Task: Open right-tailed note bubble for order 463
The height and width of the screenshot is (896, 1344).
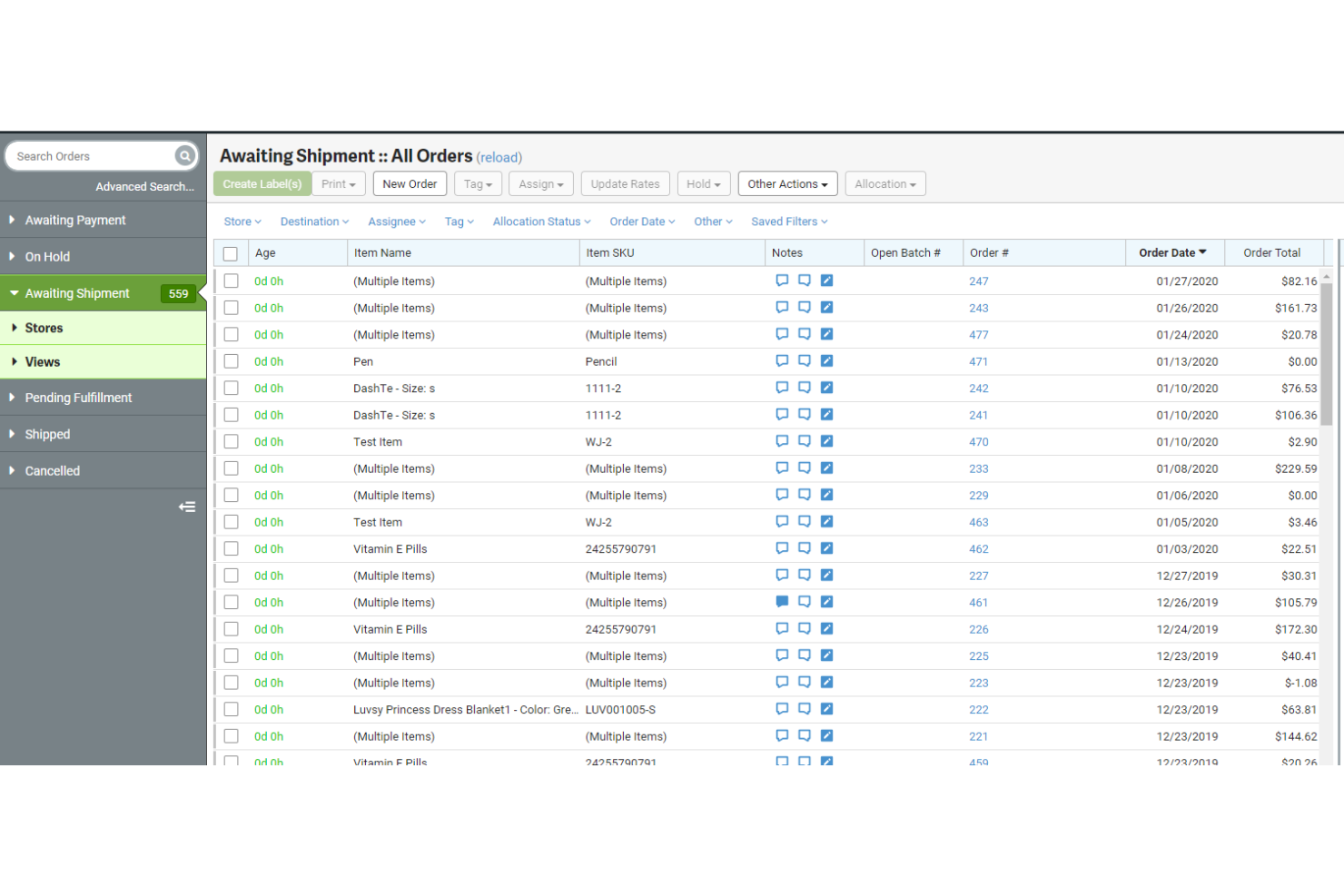Action: 805,522
